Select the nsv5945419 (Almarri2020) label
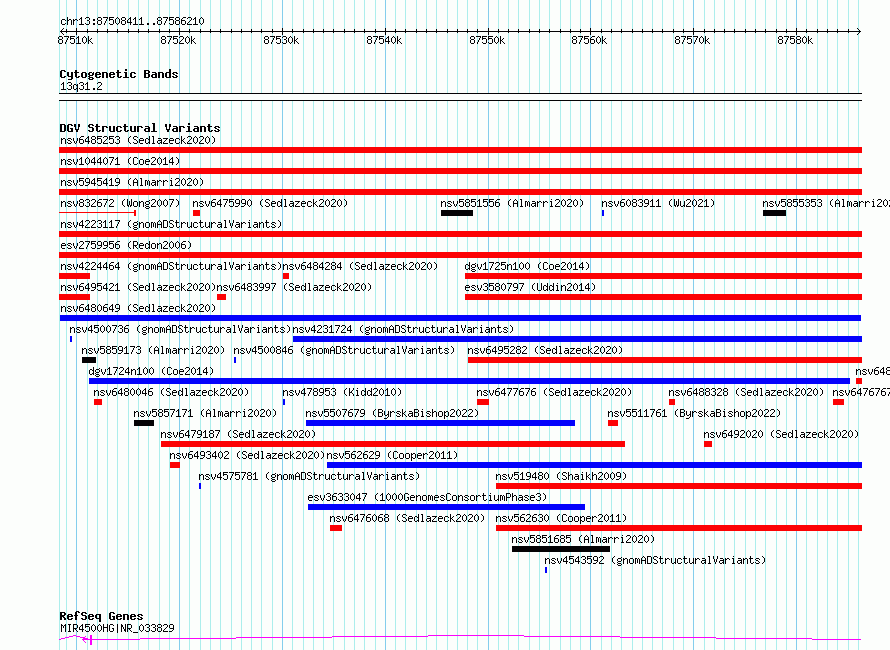This screenshot has height=650, width=890. pyautogui.click(x=132, y=182)
